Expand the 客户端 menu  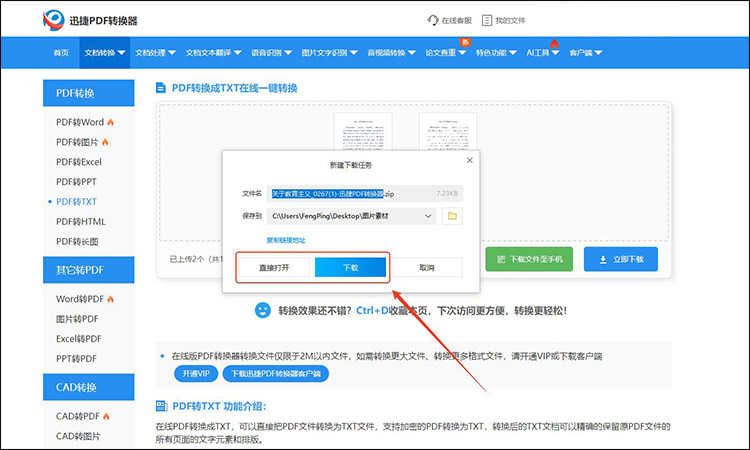[x=585, y=53]
